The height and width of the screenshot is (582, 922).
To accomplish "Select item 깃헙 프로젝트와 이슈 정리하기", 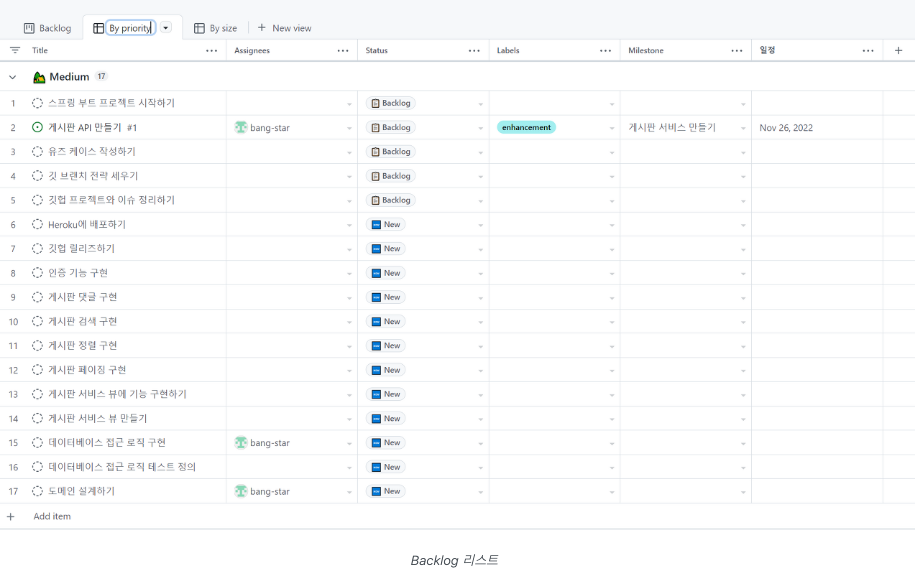I will coord(111,200).
